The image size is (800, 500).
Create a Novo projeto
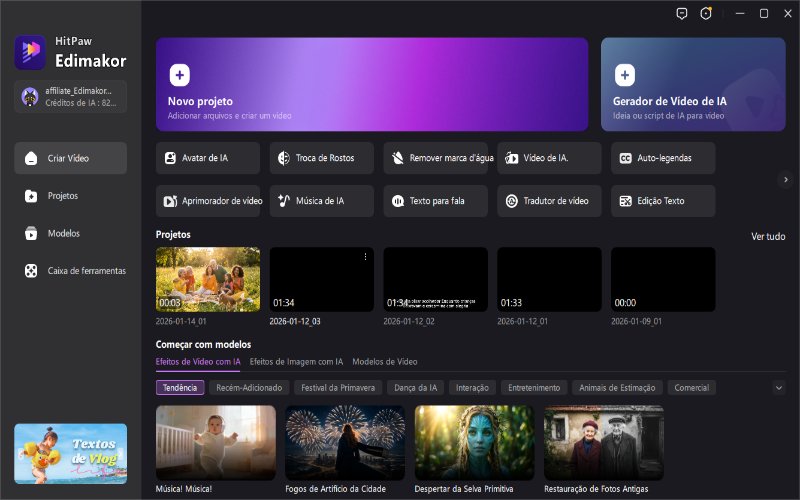[372, 85]
